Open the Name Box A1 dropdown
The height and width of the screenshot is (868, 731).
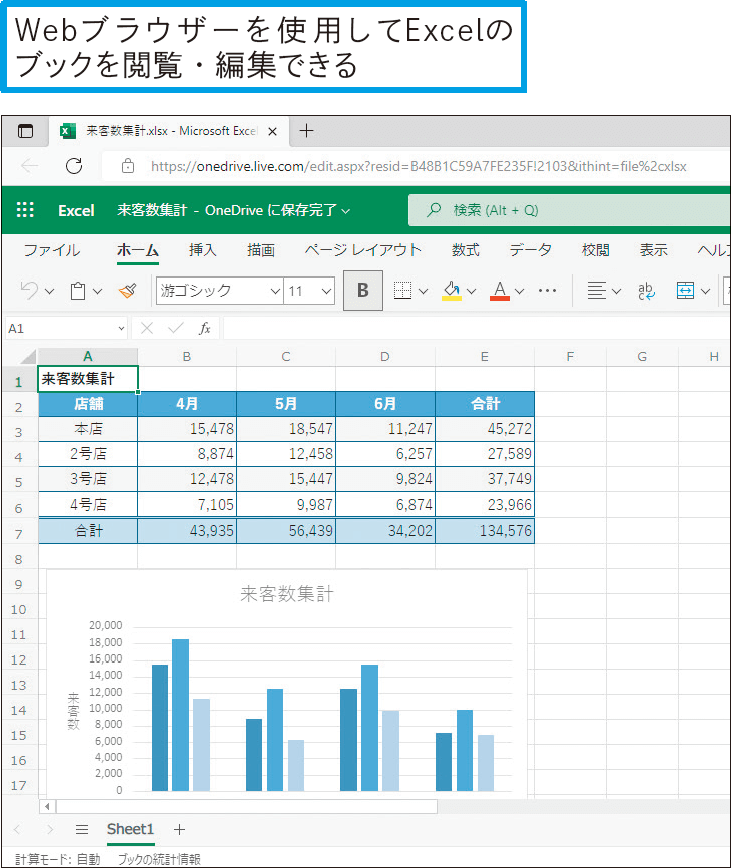pyautogui.click(x=122, y=329)
